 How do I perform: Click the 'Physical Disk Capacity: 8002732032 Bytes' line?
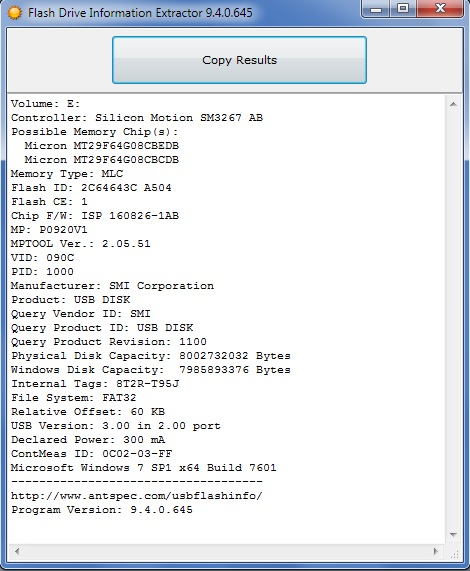pyautogui.click(x=151, y=356)
